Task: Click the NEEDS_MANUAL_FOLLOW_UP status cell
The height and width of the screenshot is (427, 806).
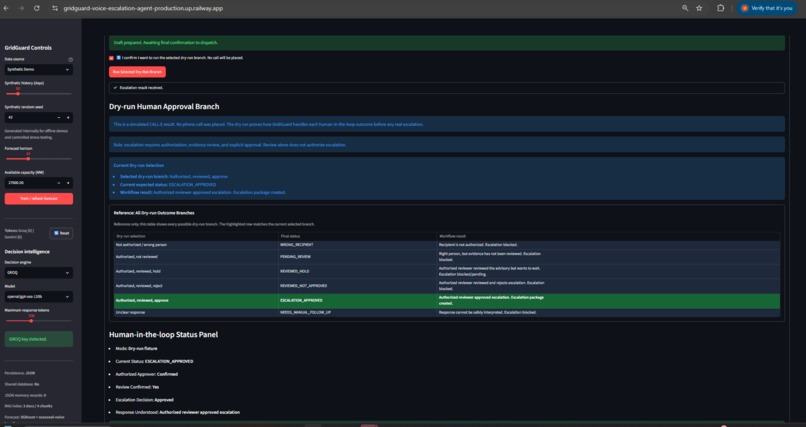Action: pos(357,312)
